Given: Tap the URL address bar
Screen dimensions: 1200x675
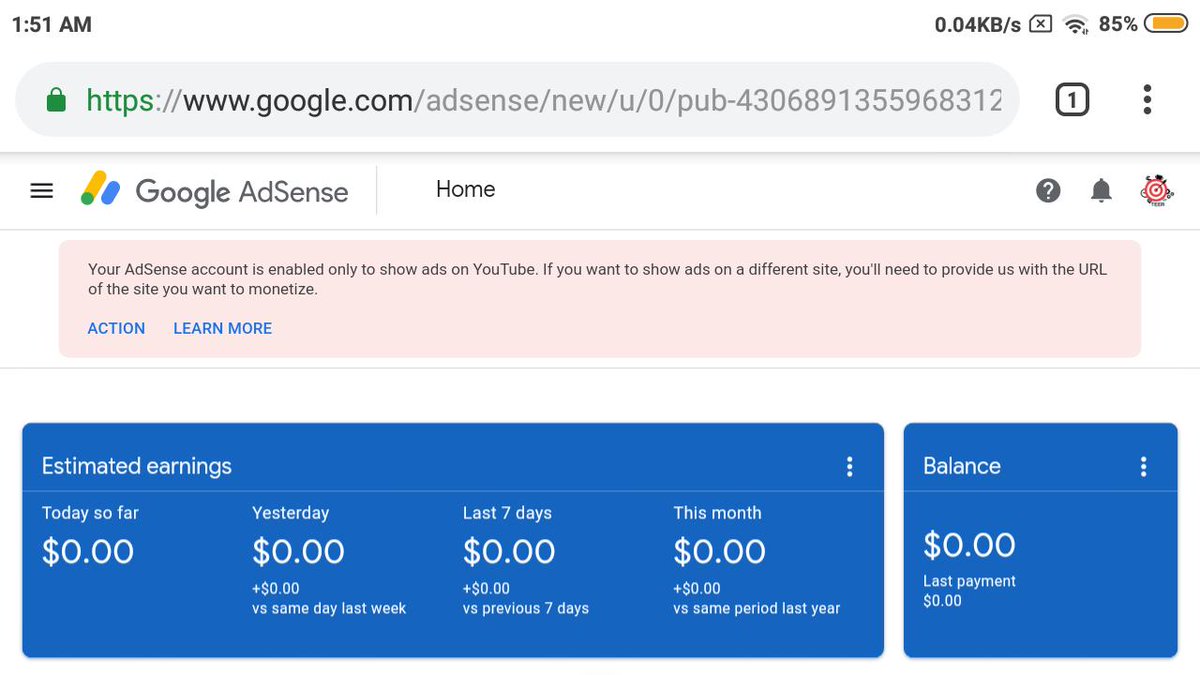Looking at the screenshot, I should click(x=517, y=100).
